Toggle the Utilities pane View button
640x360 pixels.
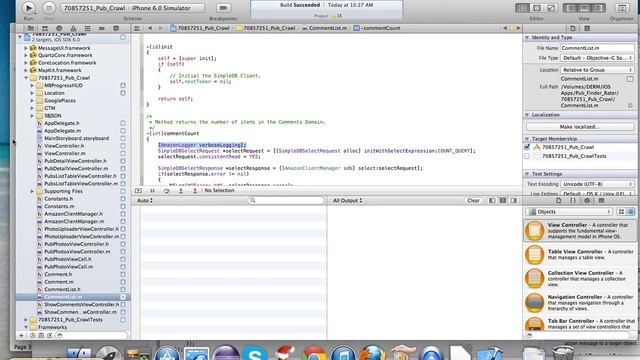coord(598,8)
